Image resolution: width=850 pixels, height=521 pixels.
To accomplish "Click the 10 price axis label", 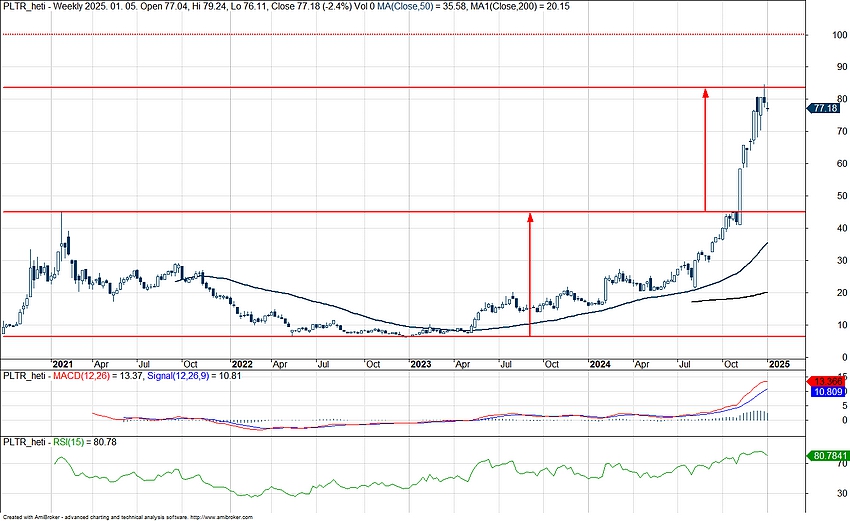I will pyautogui.click(x=842, y=325).
